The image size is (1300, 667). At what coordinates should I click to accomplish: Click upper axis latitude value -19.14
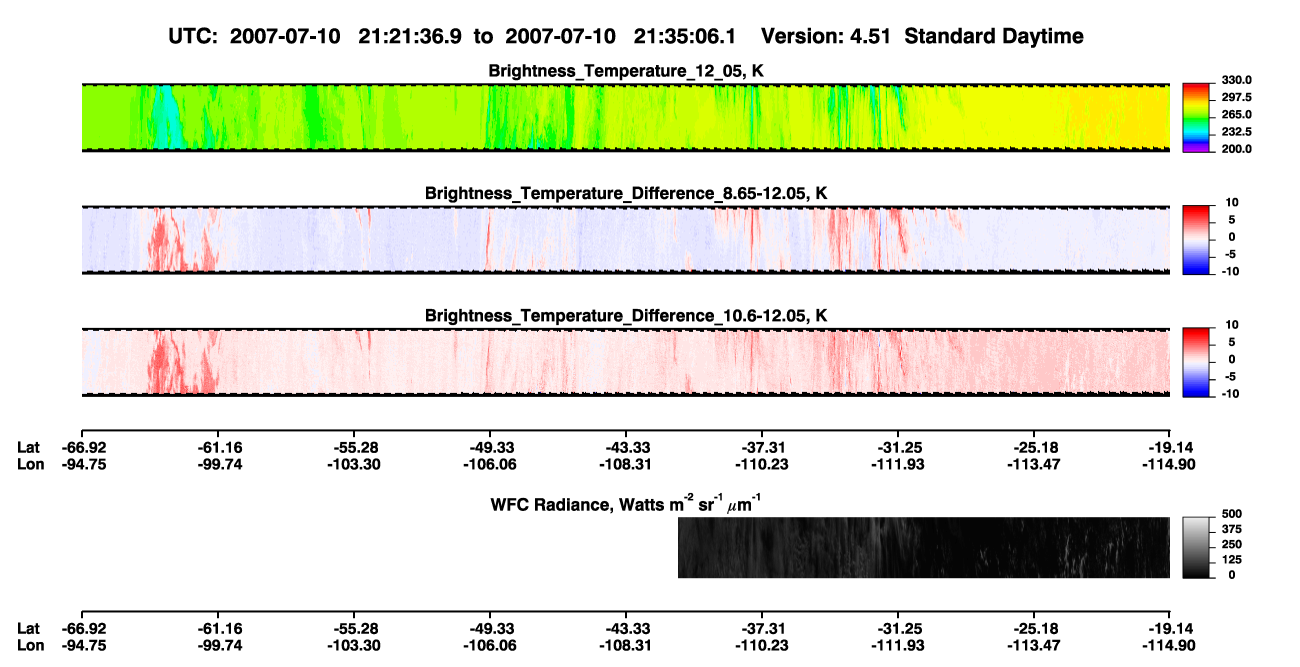coord(1171,447)
